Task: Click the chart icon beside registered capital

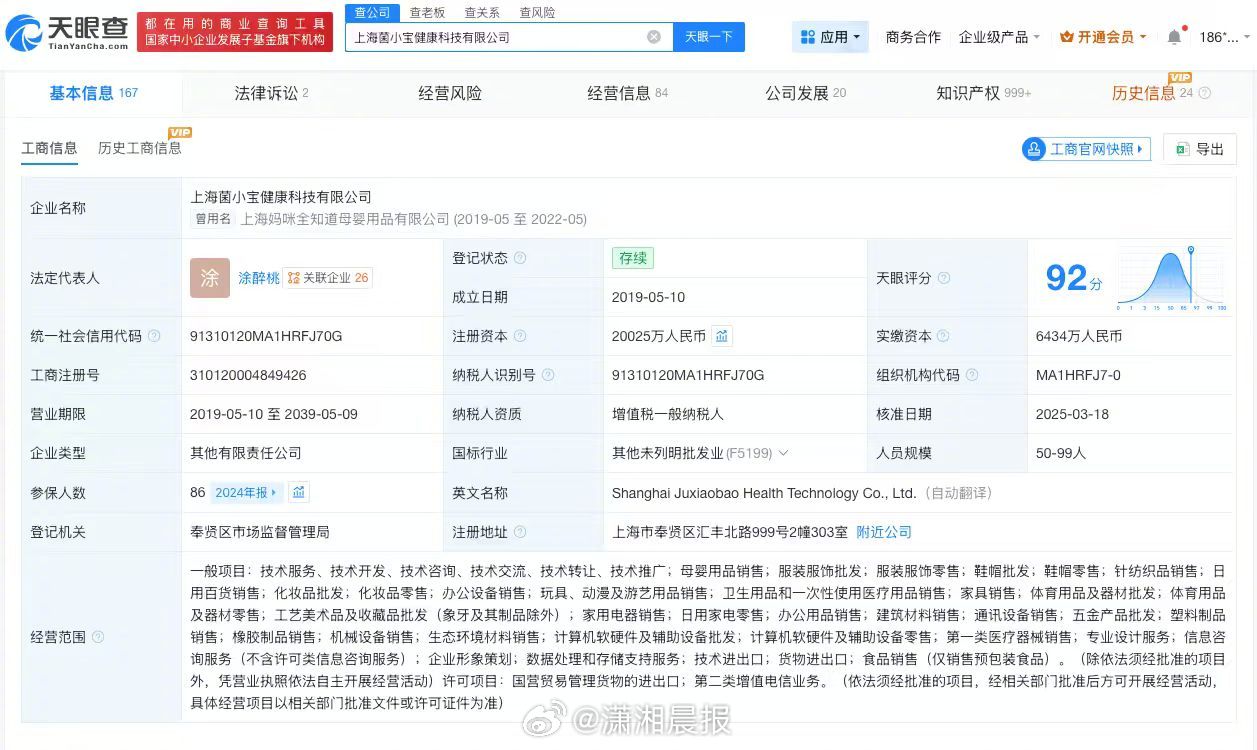Action: tap(721, 336)
